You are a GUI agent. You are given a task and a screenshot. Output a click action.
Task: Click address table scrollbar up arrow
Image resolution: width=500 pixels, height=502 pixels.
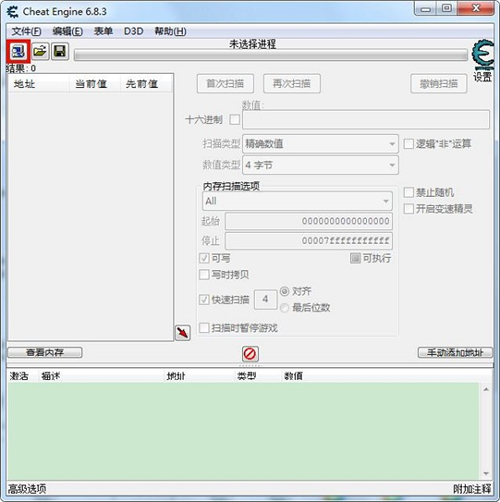pyautogui.click(x=486, y=389)
